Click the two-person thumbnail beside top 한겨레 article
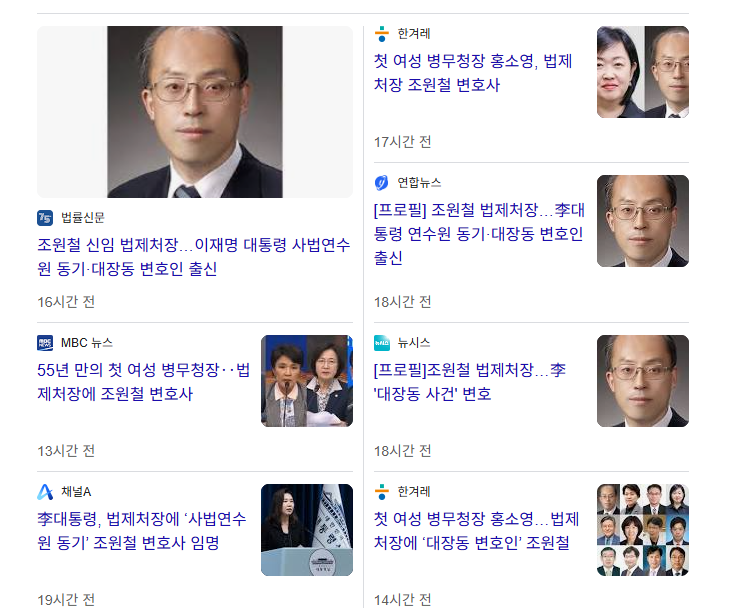This screenshot has width=754, height=613. [x=643, y=72]
